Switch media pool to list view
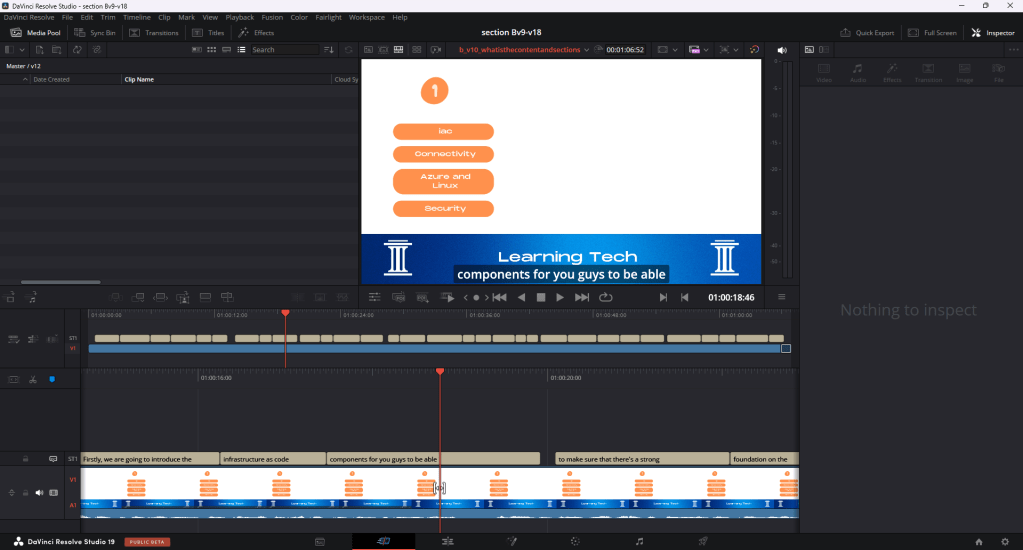Image resolution: width=1023 pixels, height=550 pixels. [241, 50]
